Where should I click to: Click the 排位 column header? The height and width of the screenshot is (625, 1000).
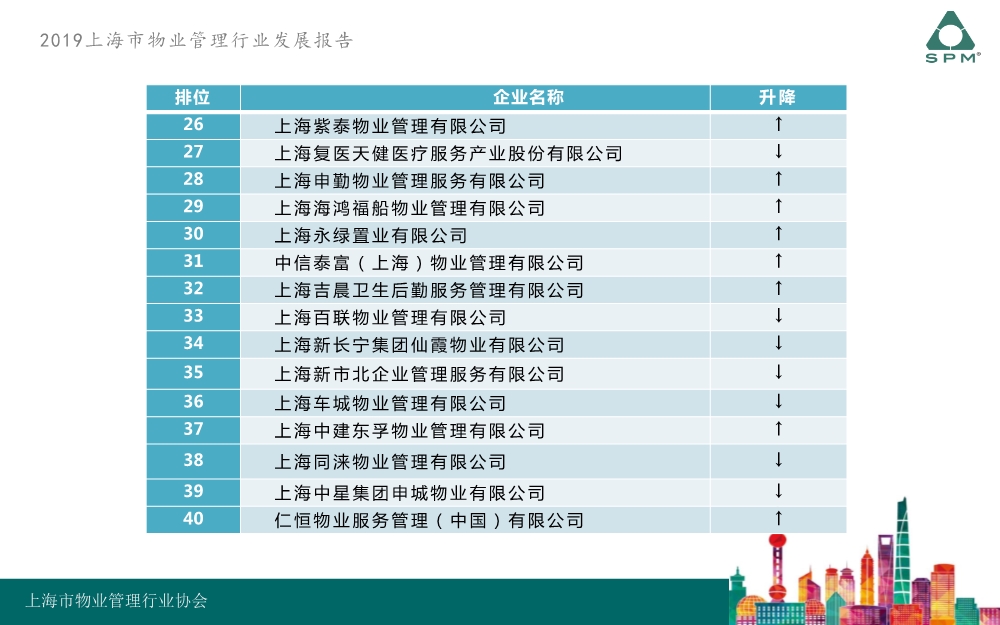pyautogui.click(x=193, y=97)
